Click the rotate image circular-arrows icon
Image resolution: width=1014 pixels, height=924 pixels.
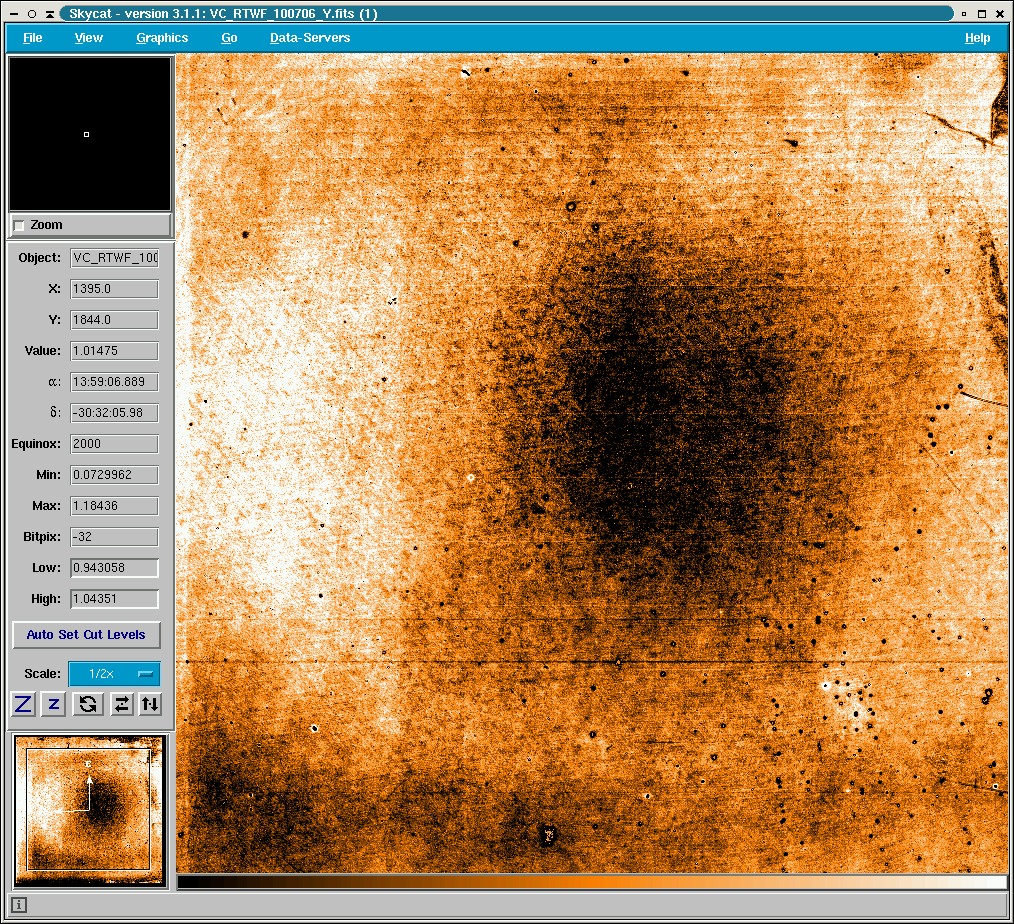(88, 704)
